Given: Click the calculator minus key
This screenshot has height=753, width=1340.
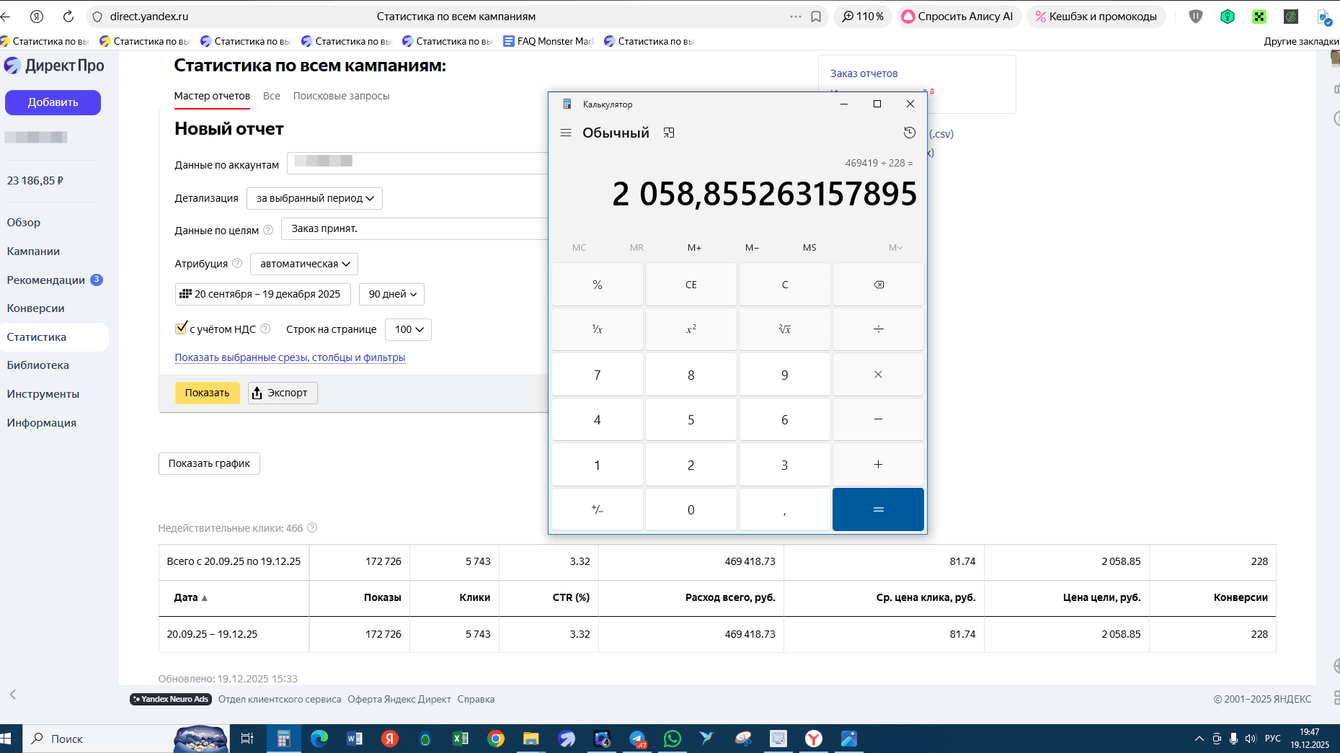Looking at the screenshot, I should pos(878,420).
